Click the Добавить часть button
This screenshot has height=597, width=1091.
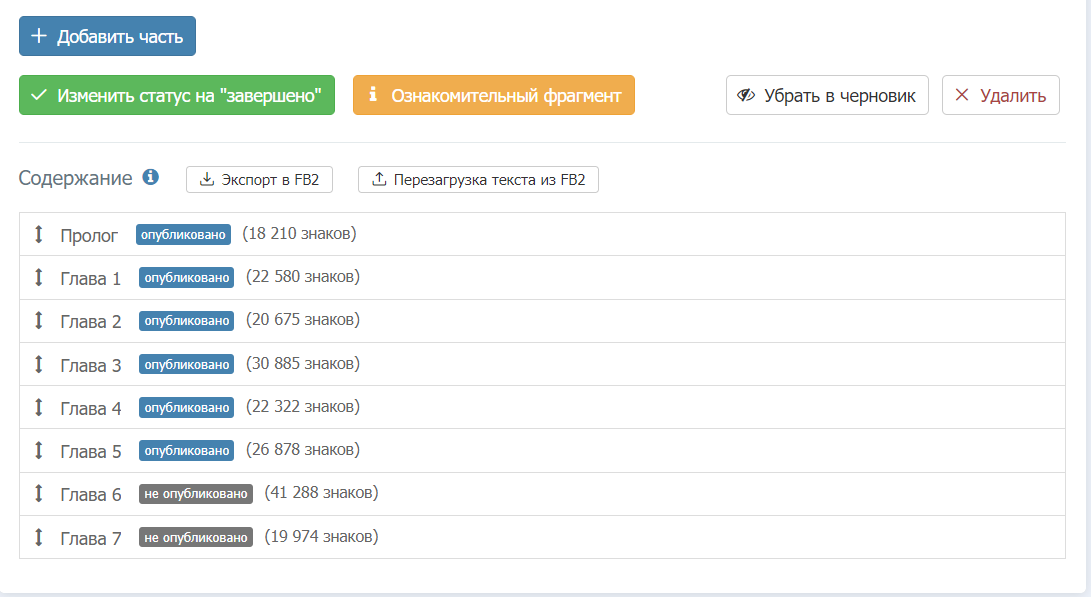coord(107,36)
